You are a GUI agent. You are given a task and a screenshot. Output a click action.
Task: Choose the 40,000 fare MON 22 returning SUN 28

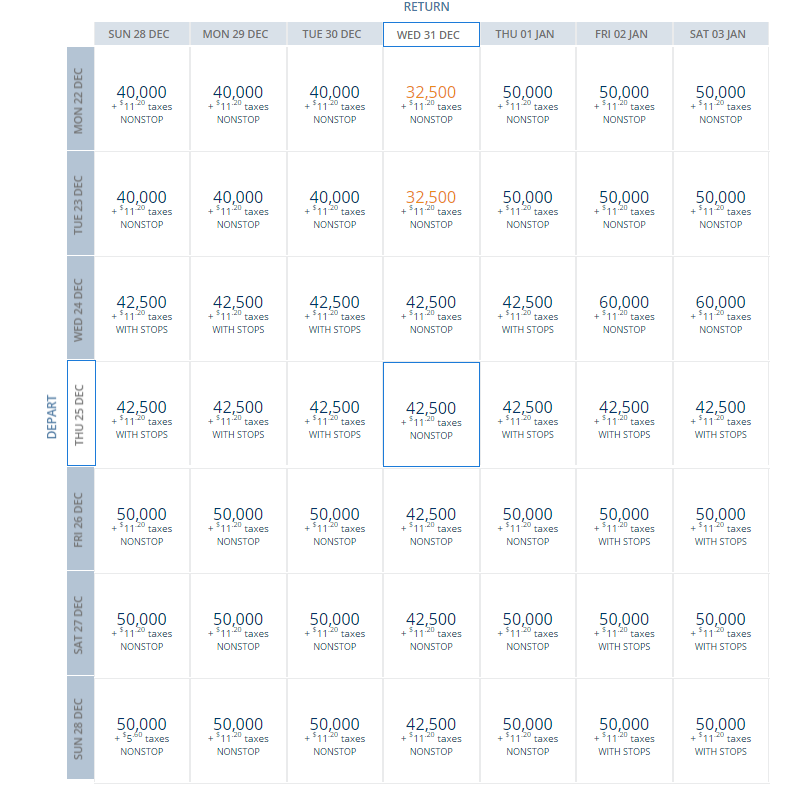point(142,99)
